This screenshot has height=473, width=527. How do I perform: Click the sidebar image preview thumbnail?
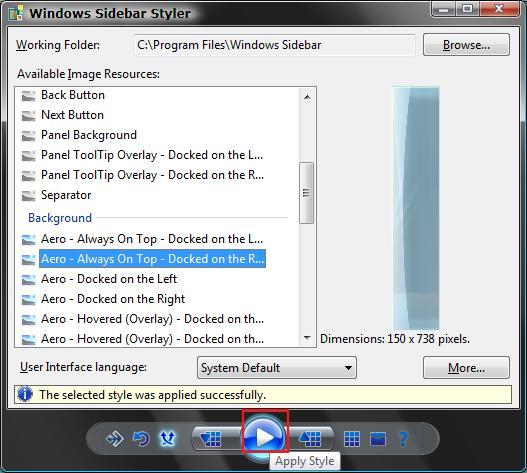[416, 208]
